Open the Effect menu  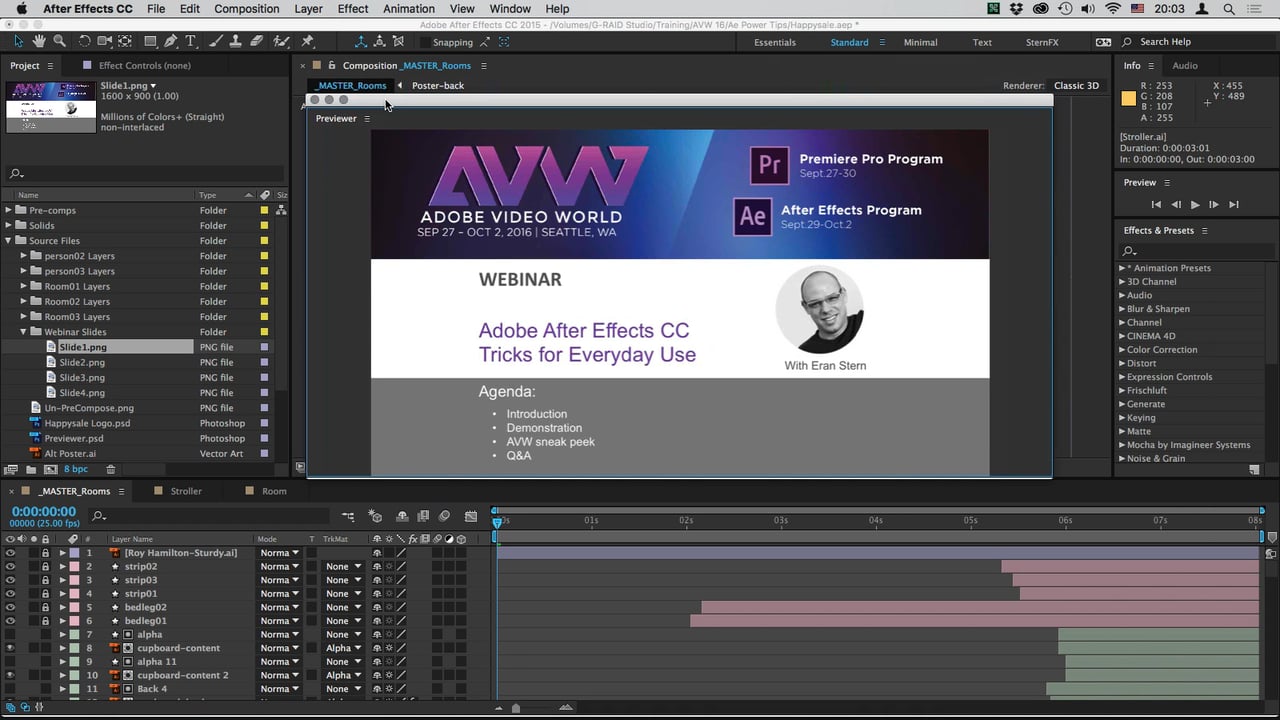352,8
